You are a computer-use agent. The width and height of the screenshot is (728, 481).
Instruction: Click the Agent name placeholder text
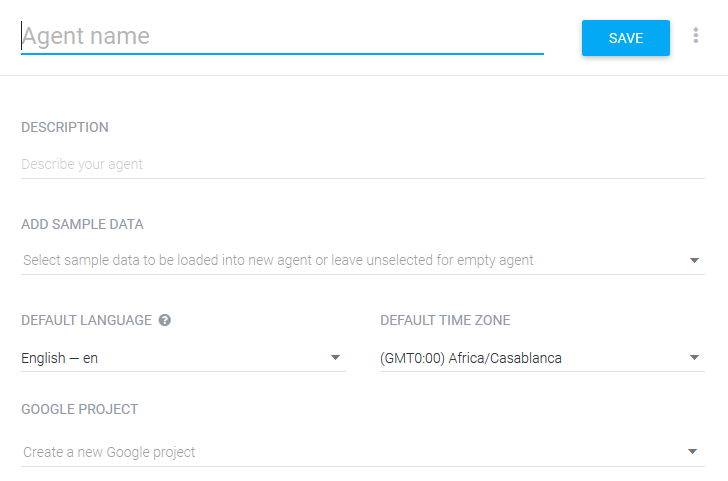[x=86, y=36]
